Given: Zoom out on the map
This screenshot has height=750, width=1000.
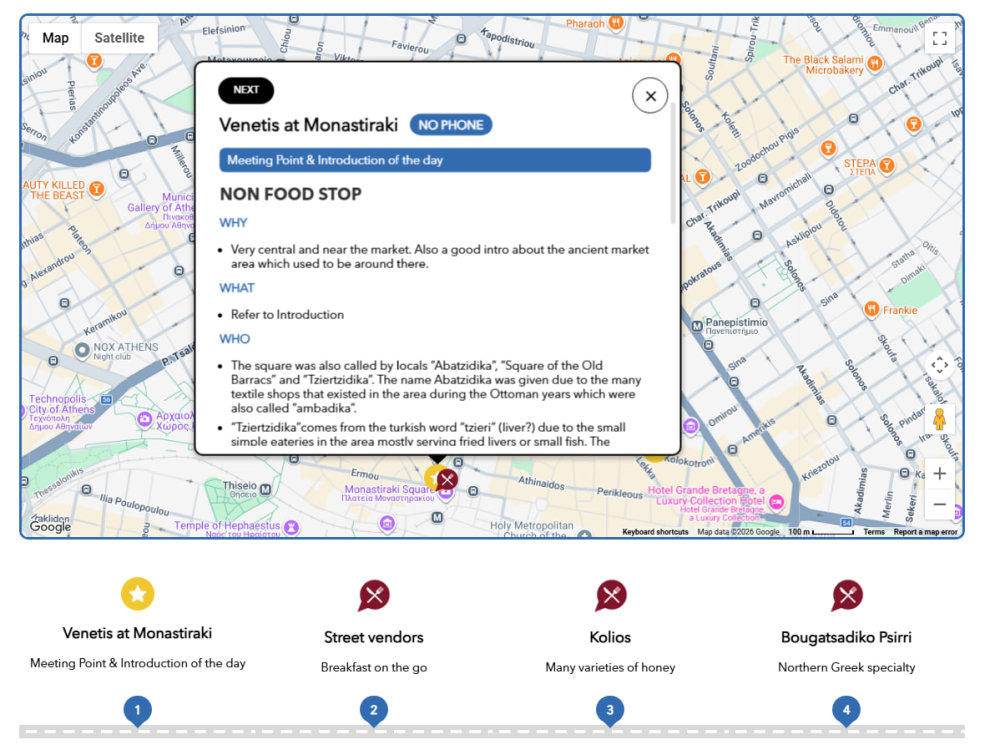Looking at the screenshot, I should [x=939, y=504].
